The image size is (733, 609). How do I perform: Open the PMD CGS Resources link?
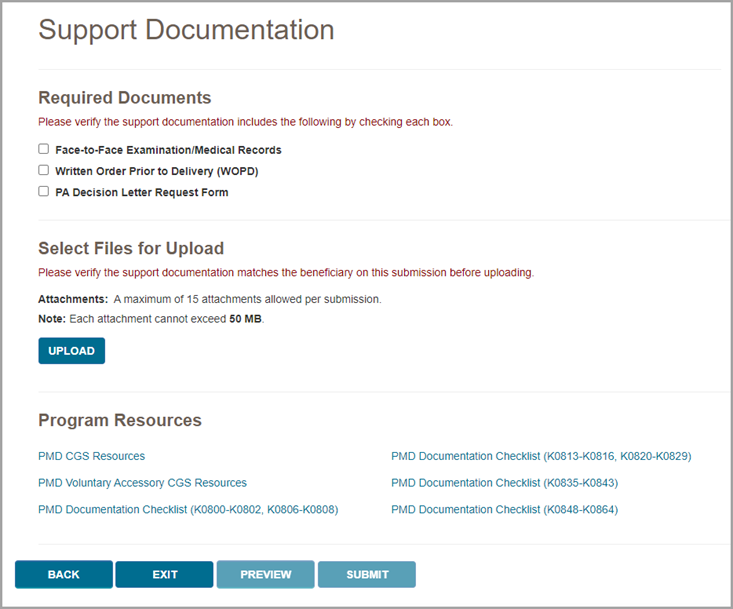click(91, 456)
